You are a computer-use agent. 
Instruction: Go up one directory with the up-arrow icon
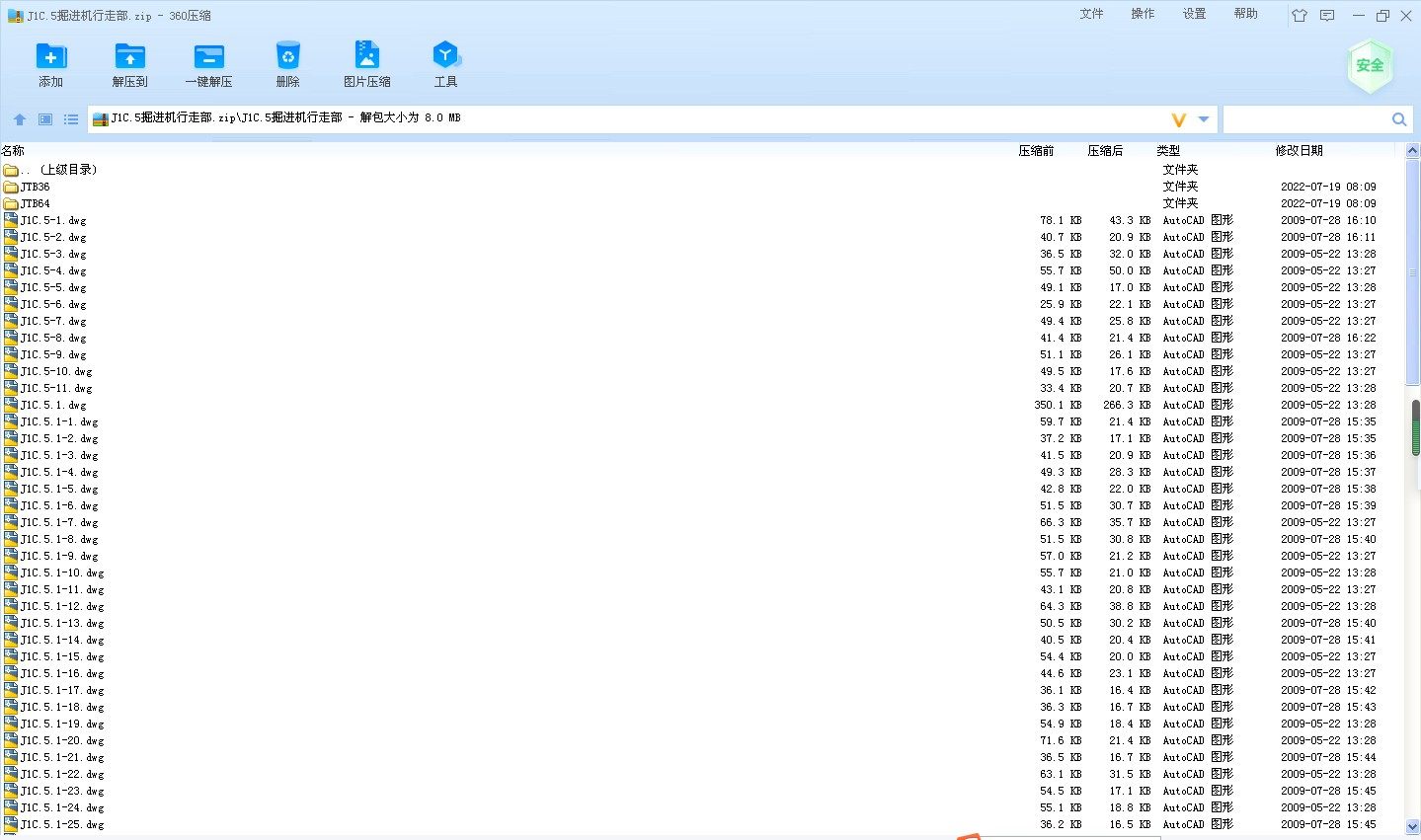pos(20,119)
